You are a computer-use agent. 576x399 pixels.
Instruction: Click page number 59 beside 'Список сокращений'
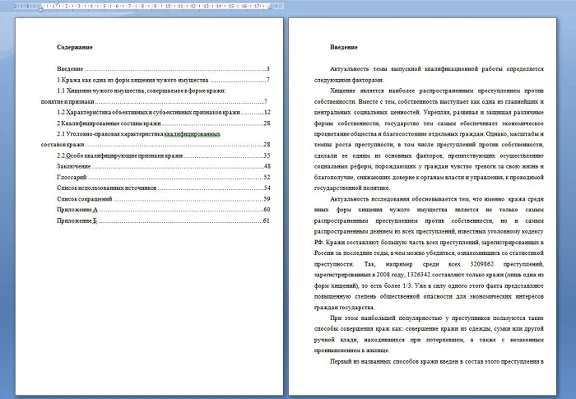point(267,199)
